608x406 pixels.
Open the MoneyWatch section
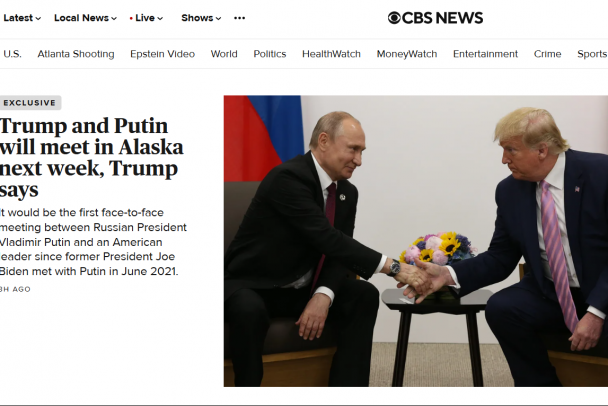click(407, 54)
